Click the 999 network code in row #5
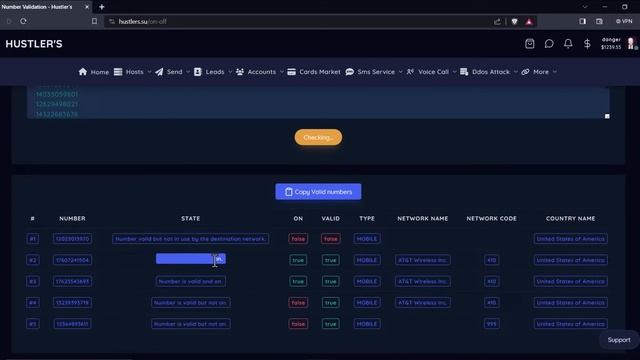This screenshot has height=360, width=640. [x=491, y=324]
